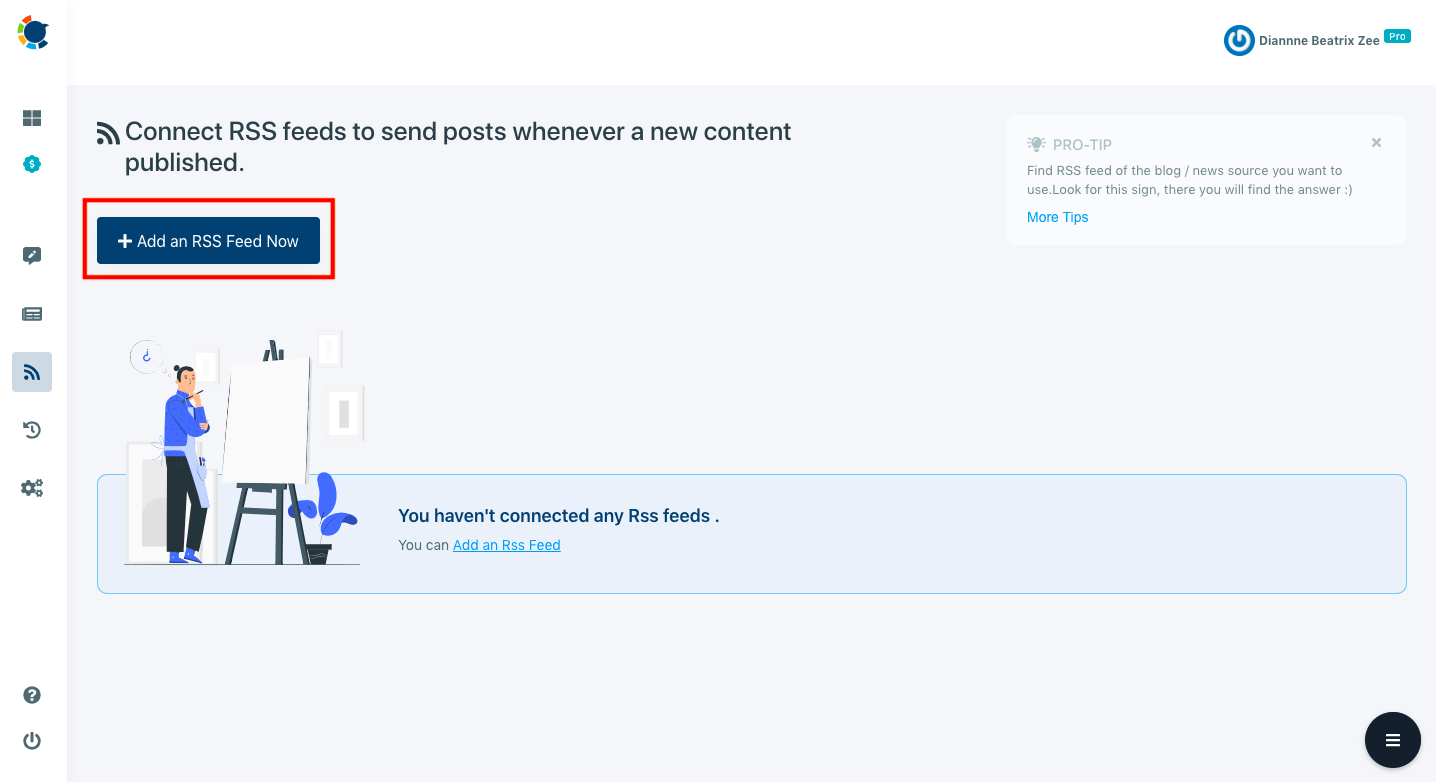Click the Add an Rss Feed link
Viewport: 1436px width, 782px height.
click(506, 545)
